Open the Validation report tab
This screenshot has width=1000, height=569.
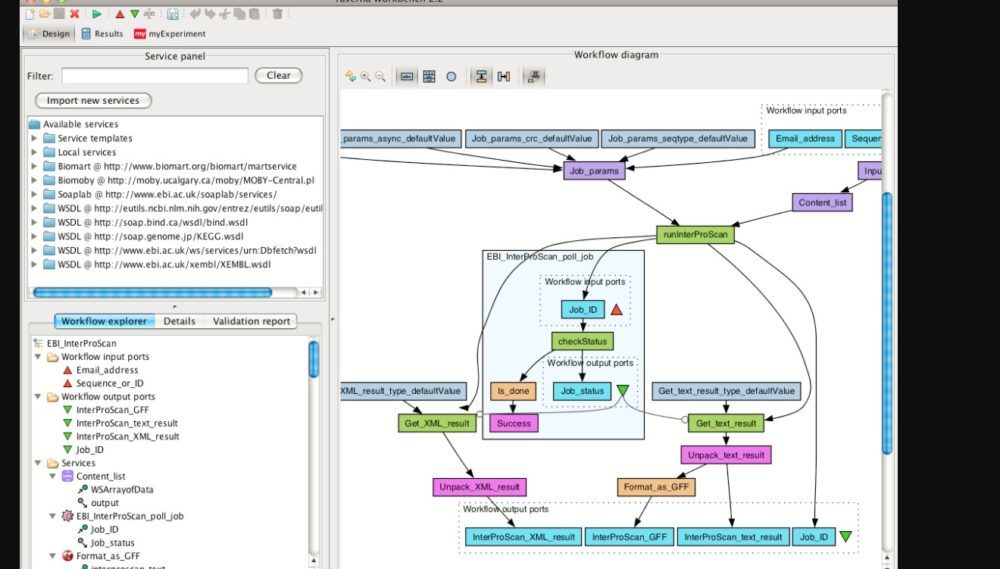click(250, 321)
